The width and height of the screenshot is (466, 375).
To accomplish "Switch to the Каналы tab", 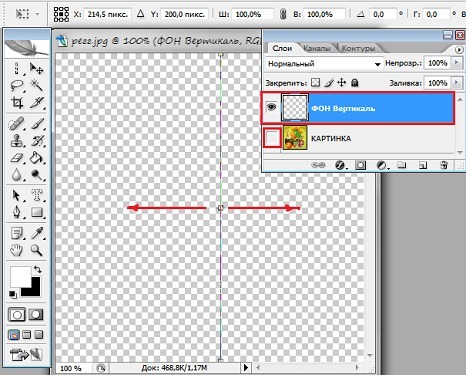I will (x=316, y=48).
